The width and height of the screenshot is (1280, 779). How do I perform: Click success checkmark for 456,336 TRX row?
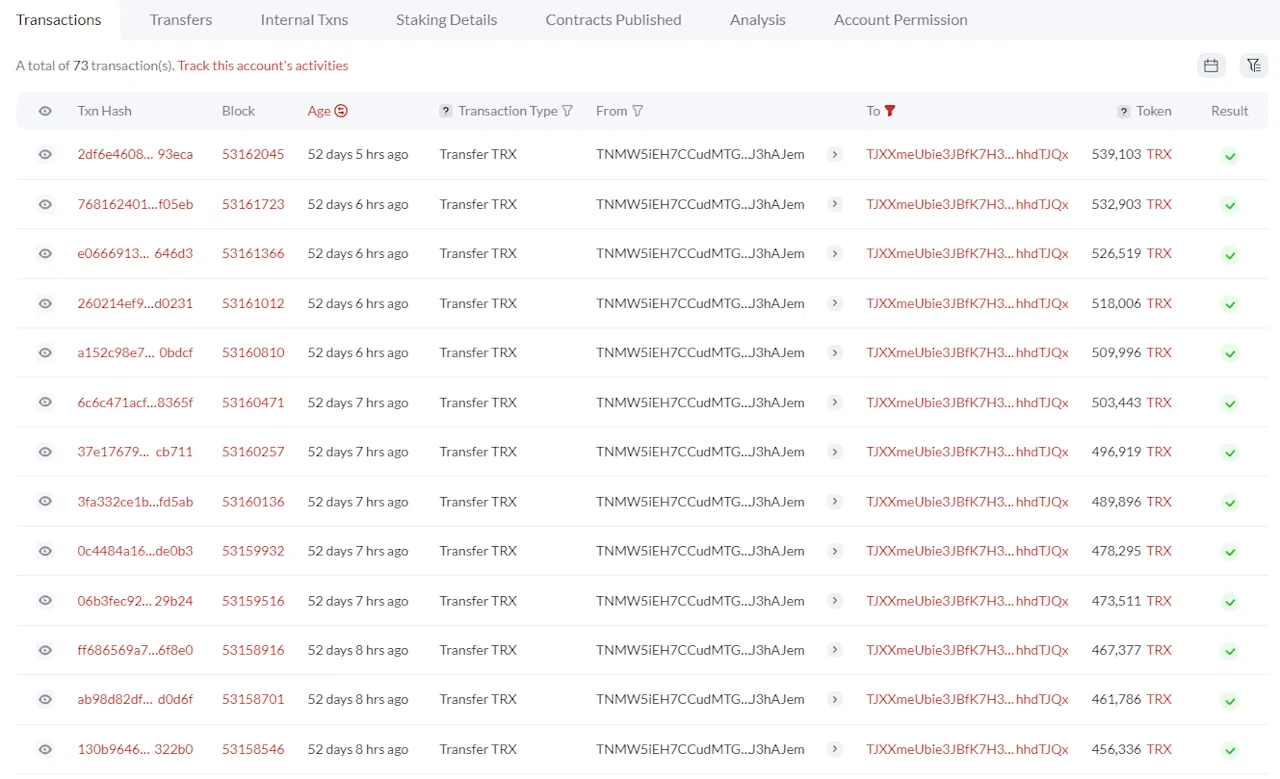[x=1230, y=751]
